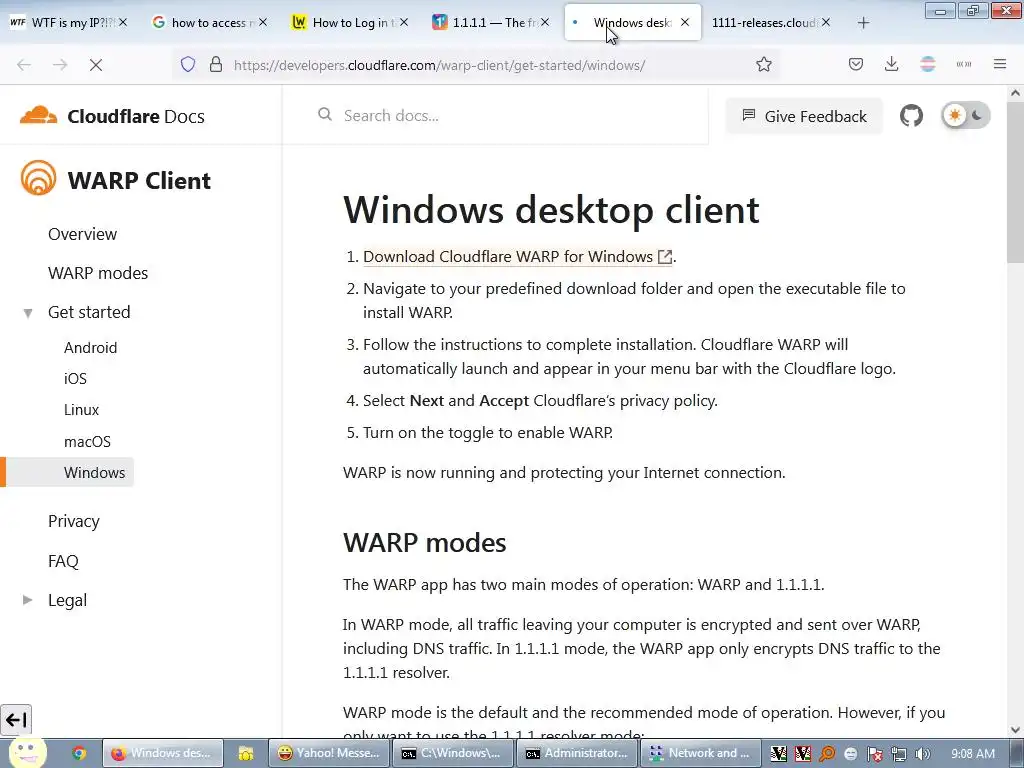Select Linux in sidebar
The height and width of the screenshot is (768, 1024).
point(82,410)
